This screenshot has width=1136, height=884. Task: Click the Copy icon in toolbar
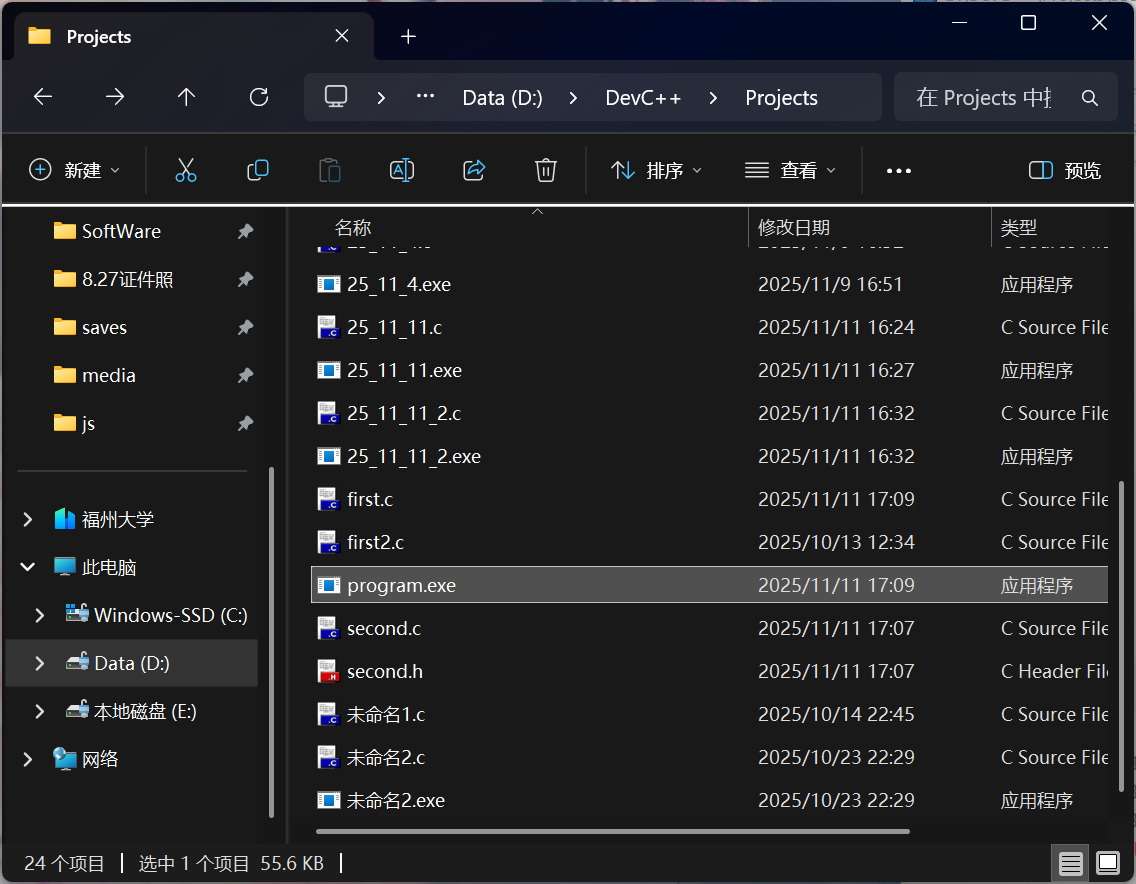point(258,170)
